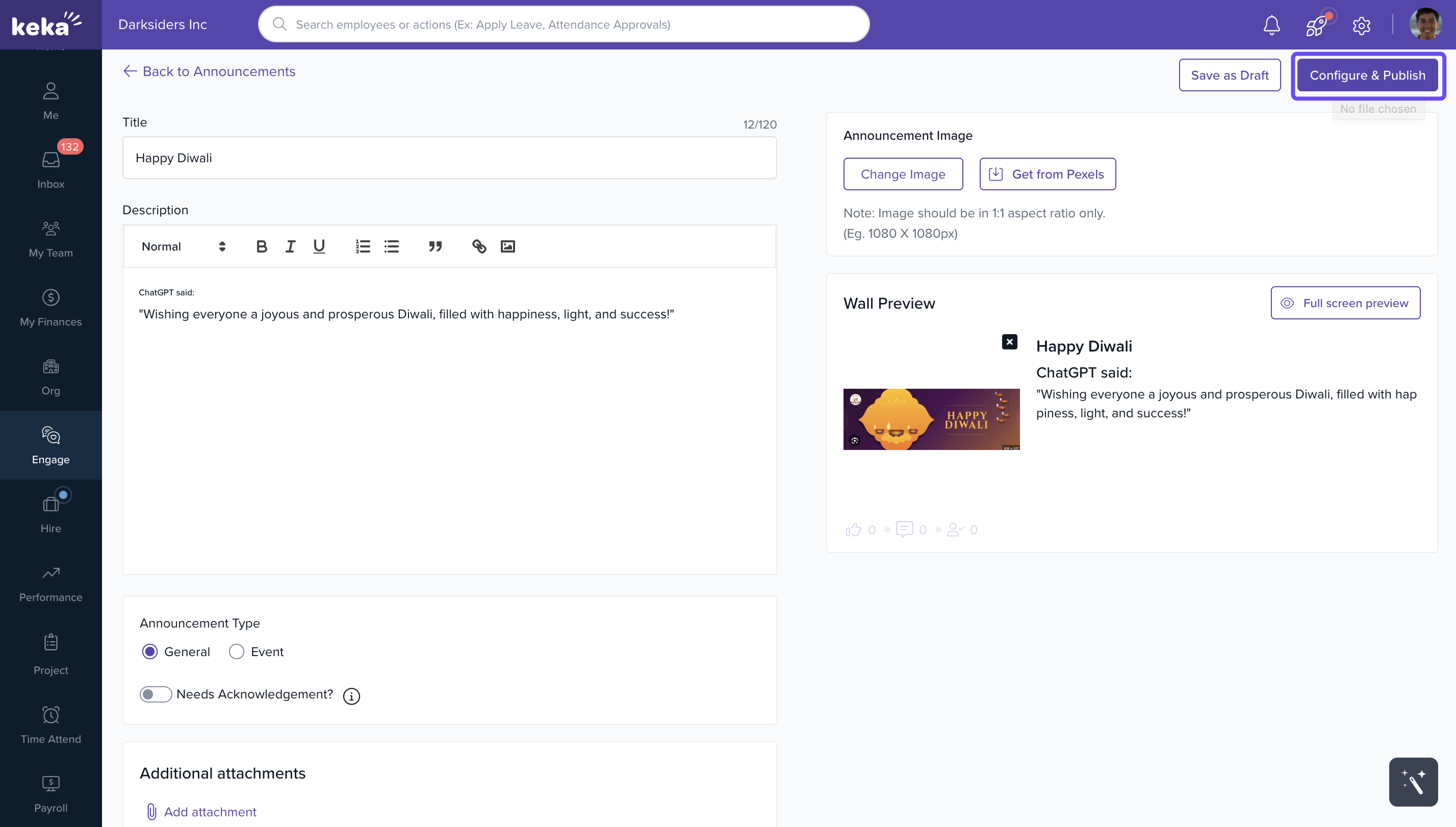Insert a bulleted list

(x=392, y=246)
